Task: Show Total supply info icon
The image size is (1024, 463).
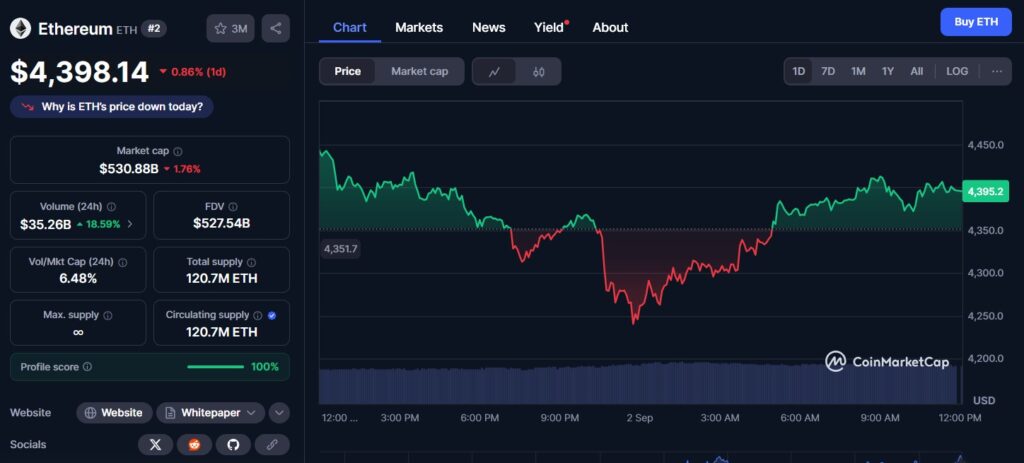Action: pos(251,262)
